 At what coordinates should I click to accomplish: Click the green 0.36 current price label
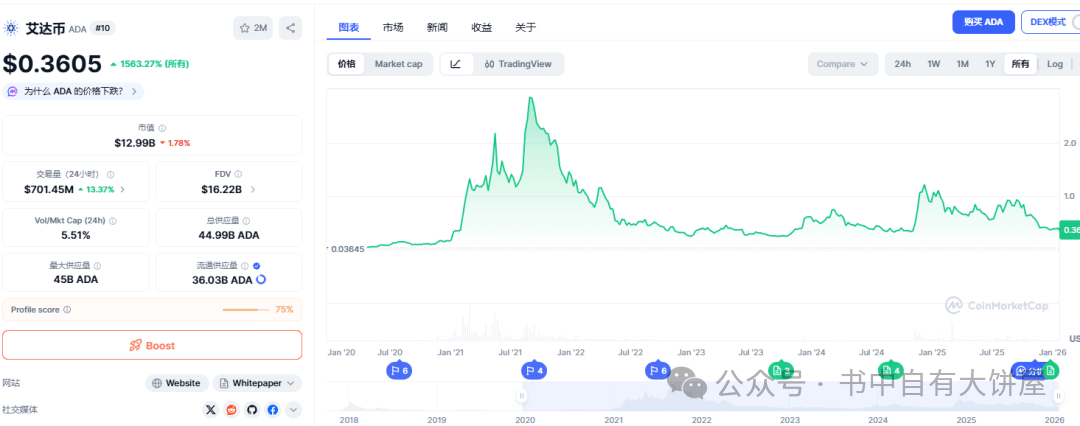1070,230
